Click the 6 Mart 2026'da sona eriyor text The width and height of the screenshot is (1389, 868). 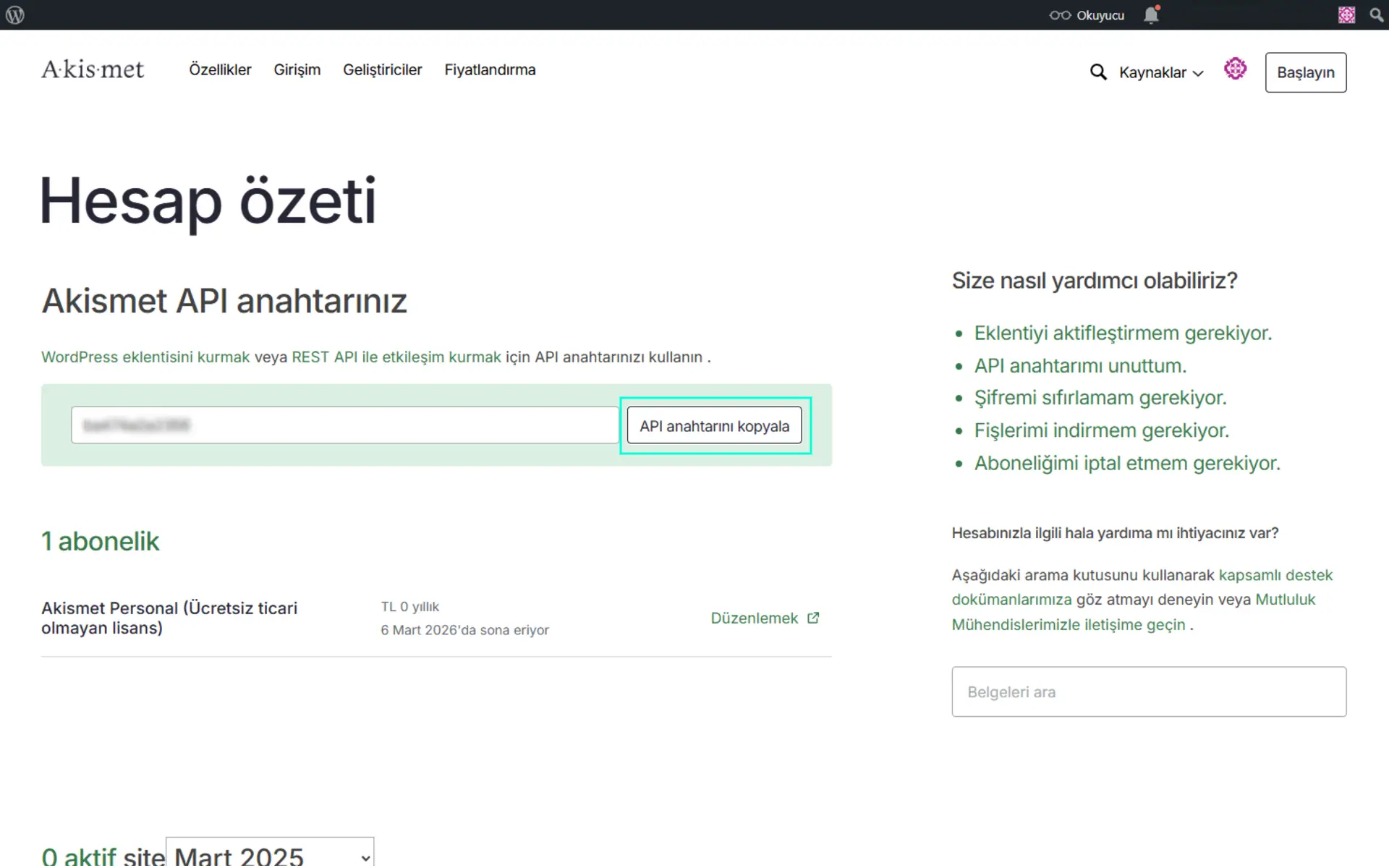(x=464, y=630)
